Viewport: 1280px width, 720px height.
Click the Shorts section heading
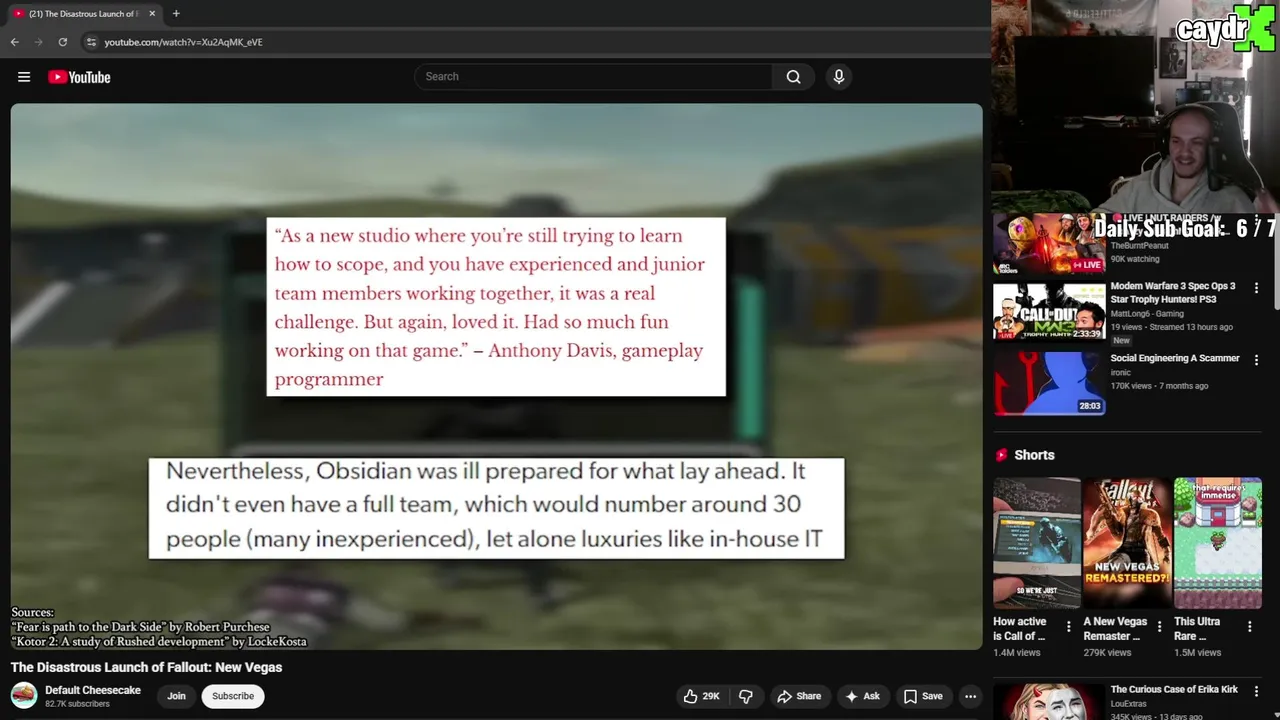[1034, 455]
